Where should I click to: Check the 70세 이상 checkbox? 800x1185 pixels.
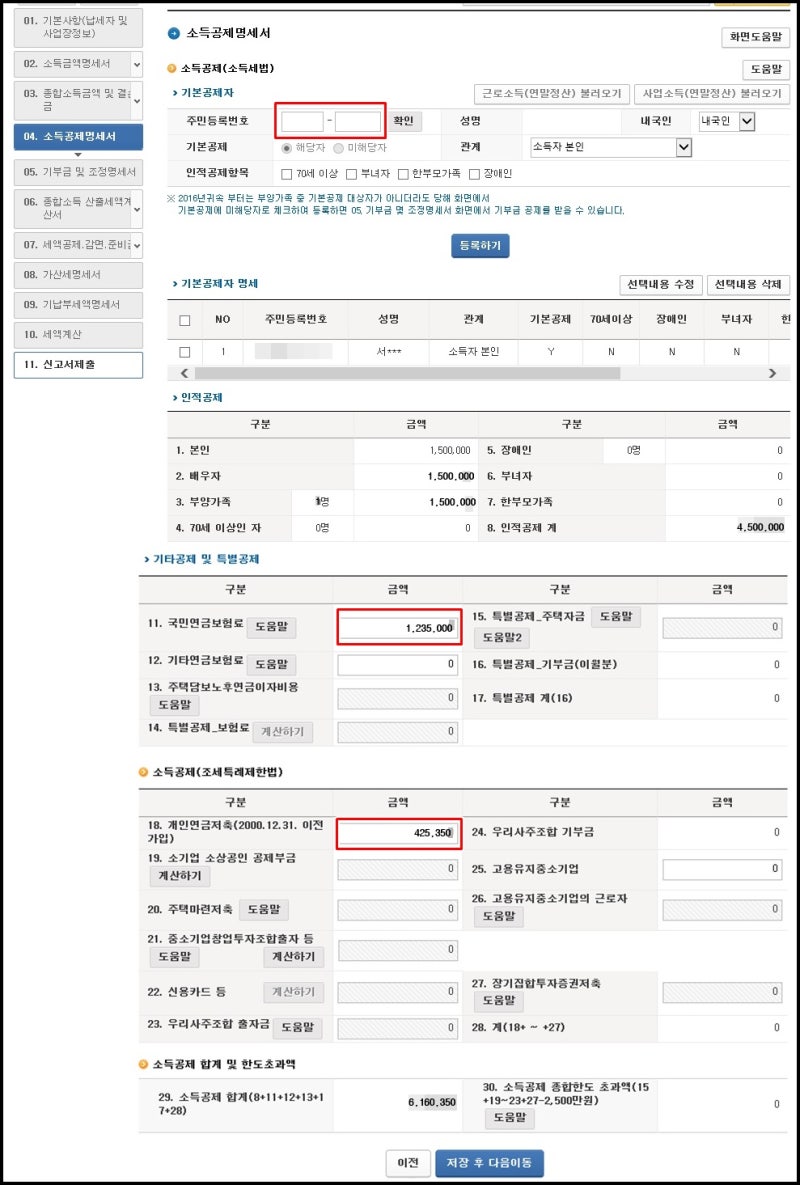(x=286, y=175)
